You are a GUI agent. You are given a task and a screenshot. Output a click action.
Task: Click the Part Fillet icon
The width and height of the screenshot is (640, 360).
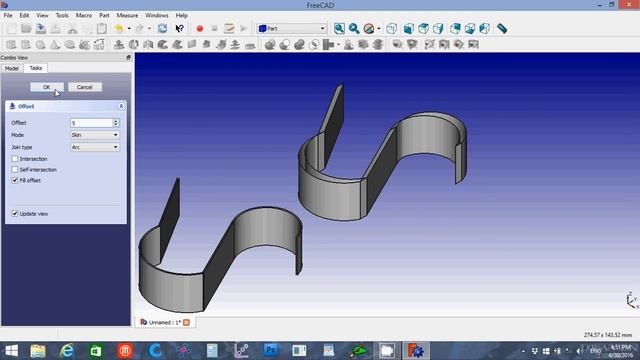click(x=163, y=44)
